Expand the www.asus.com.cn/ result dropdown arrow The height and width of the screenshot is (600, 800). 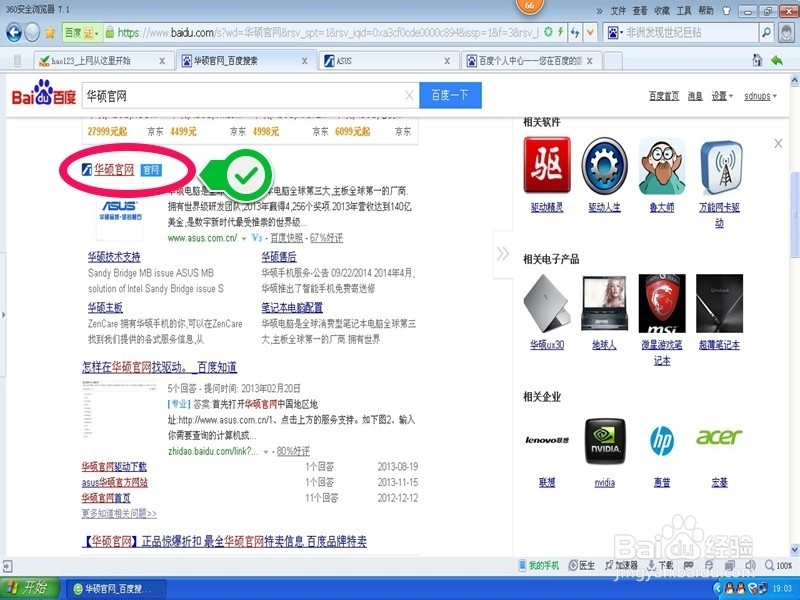244,238
